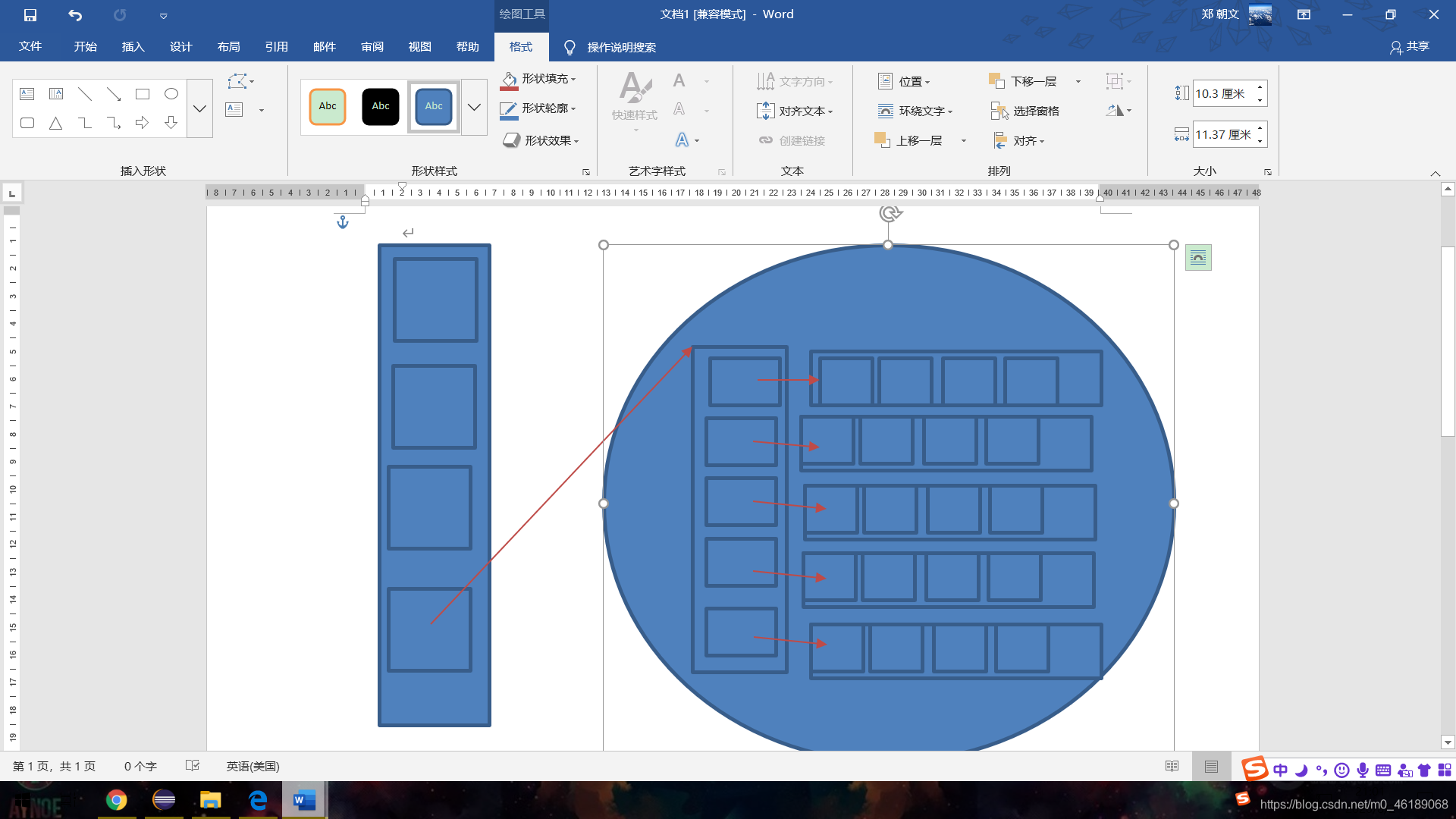
Task: Collapse the ribbon with the chevron
Action: [1435, 174]
